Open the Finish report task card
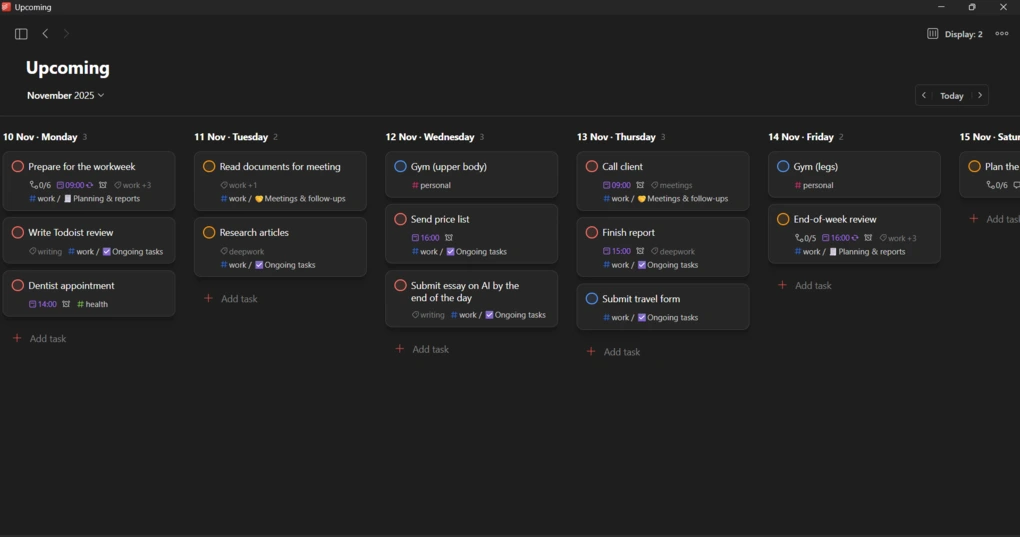This screenshot has height=537, width=1020. pos(662,233)
